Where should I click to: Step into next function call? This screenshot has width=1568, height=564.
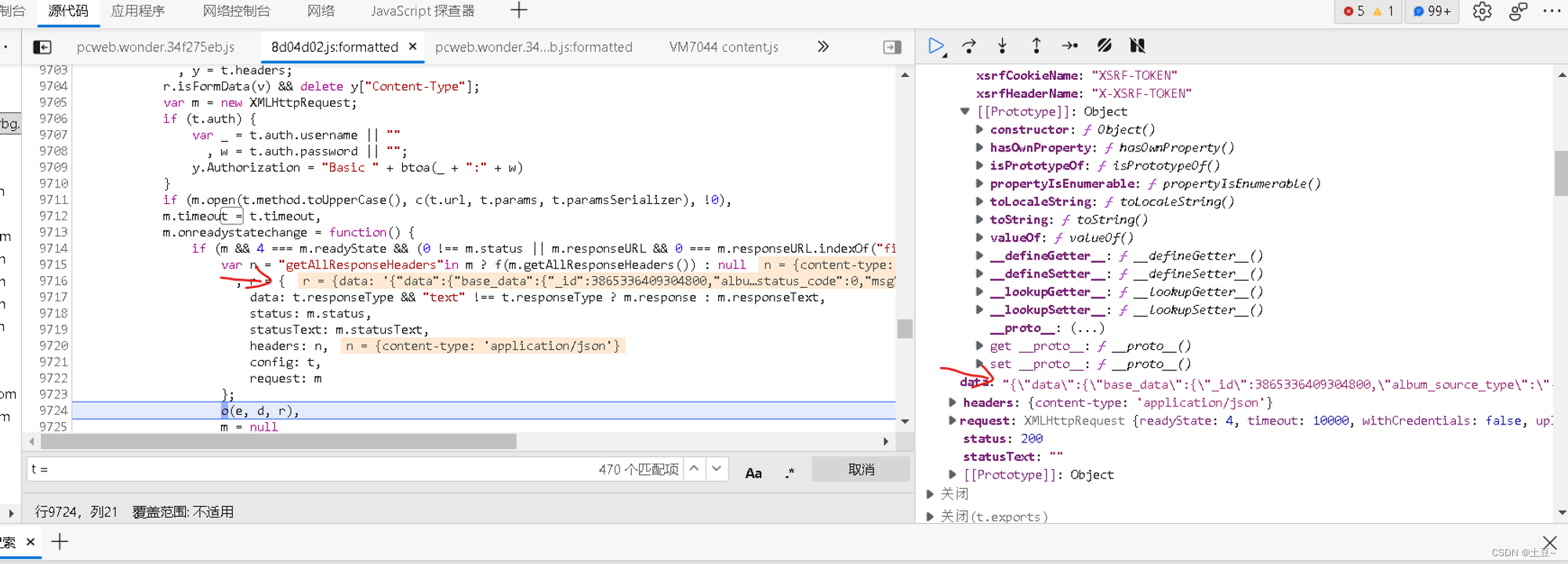click(1003, 46)
